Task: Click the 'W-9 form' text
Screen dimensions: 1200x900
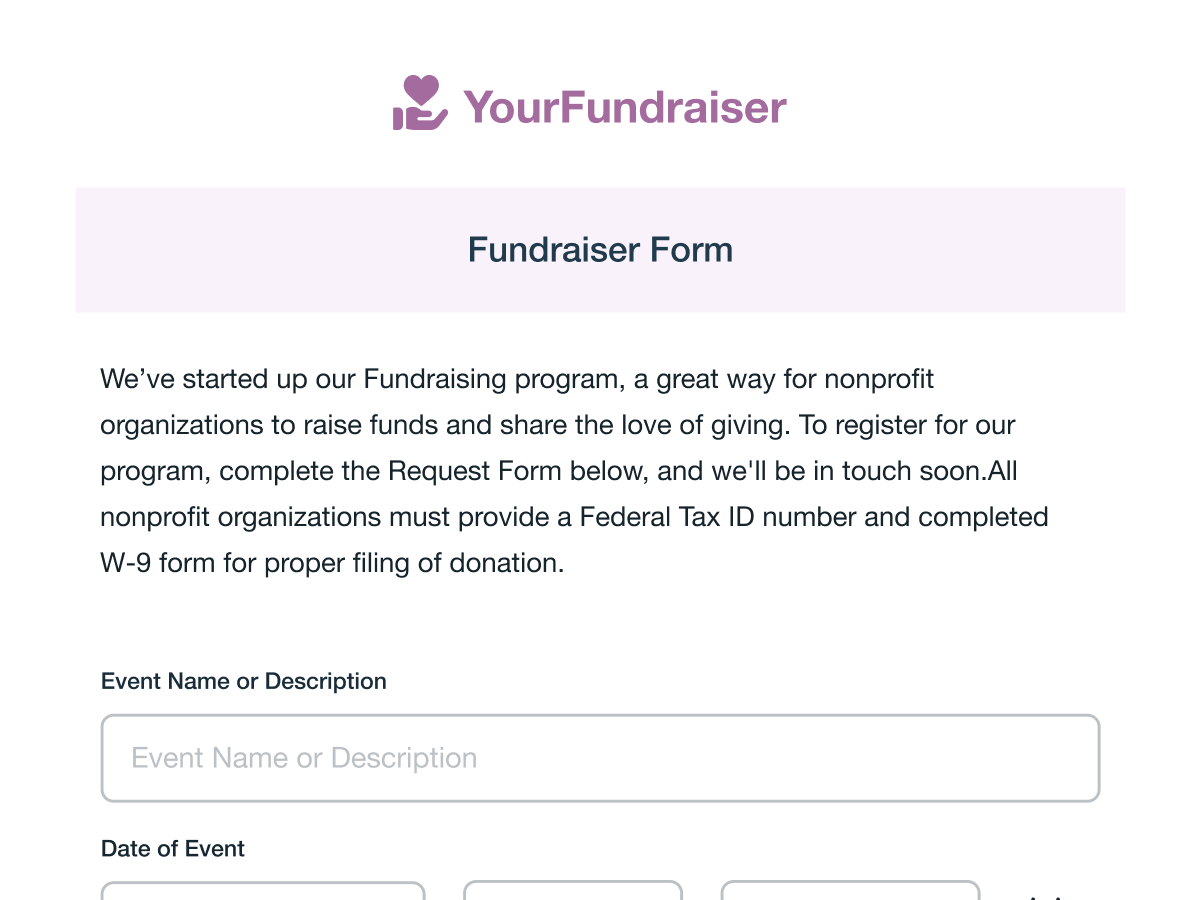Action: coord(158,564)
